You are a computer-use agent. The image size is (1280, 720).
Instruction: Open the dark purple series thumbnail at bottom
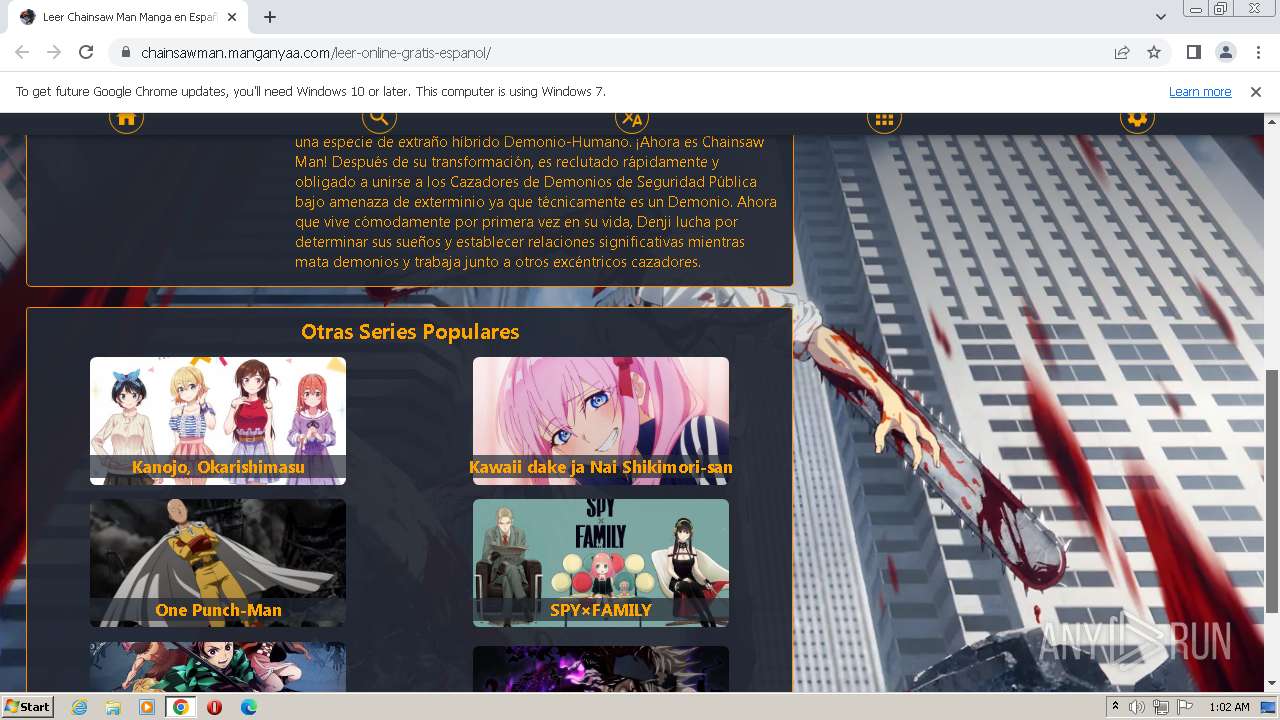[601, 668]
